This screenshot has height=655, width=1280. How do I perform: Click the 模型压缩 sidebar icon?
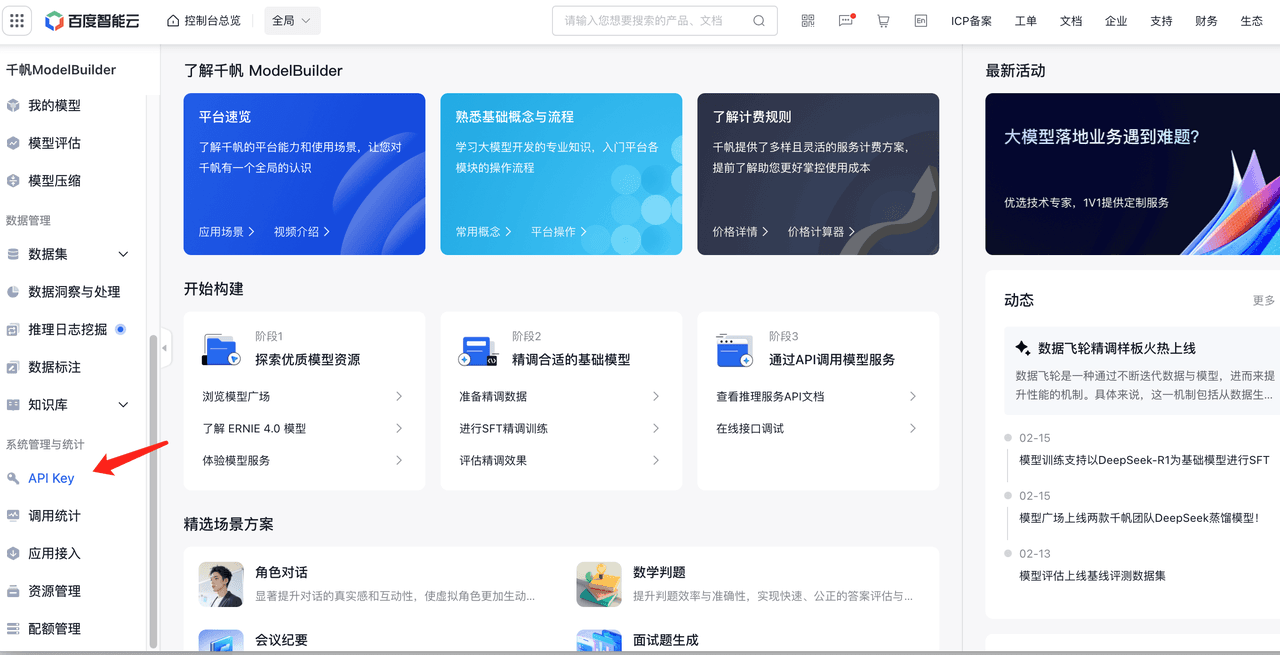[13, 181]
